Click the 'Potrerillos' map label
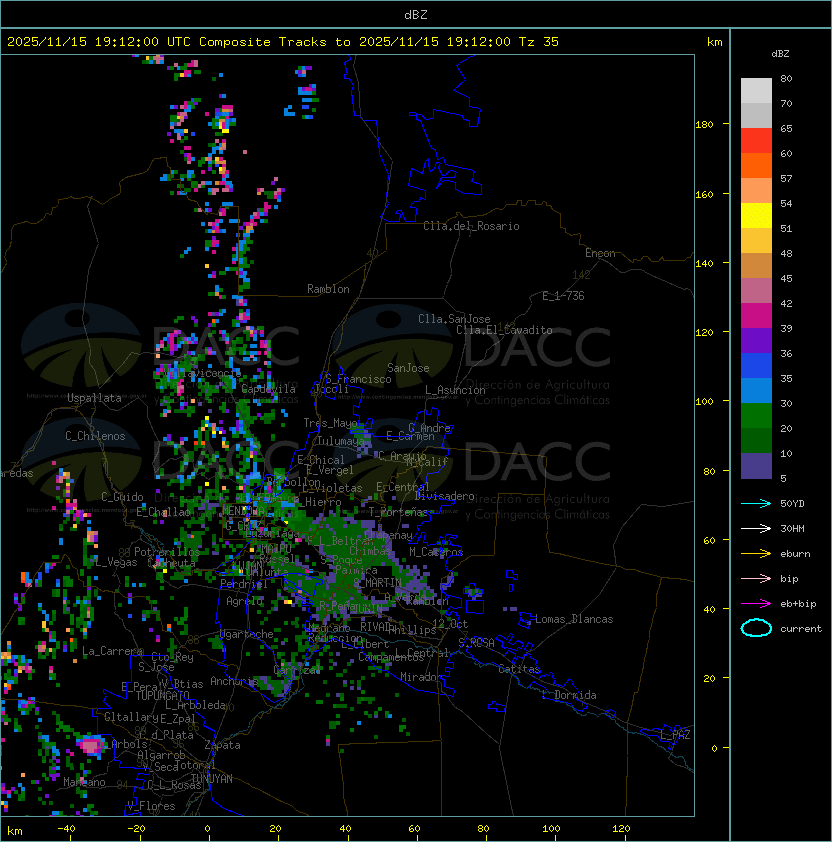Screen dimensions: 832x842 click(167, 552)
